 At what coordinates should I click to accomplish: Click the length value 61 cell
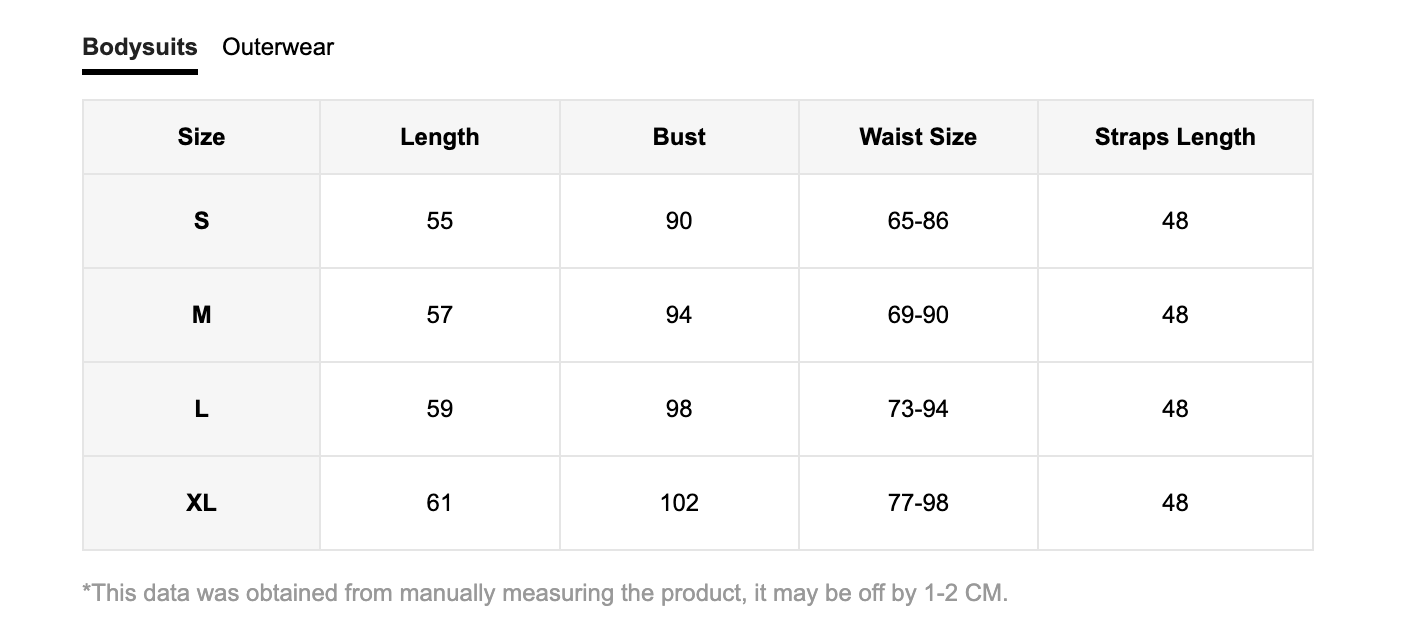pos(440,503)
